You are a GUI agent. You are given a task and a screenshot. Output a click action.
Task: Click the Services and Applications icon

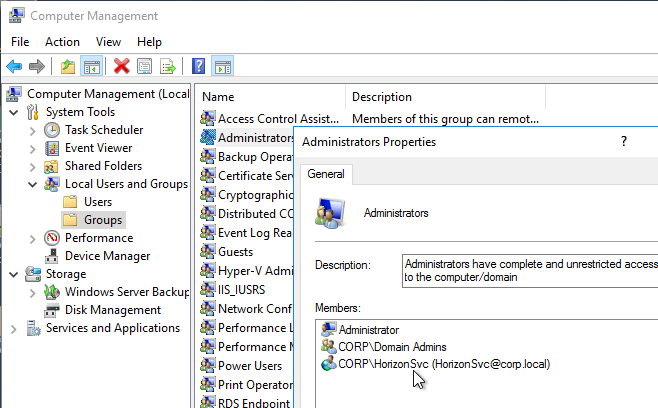click(x=33, y=328)
